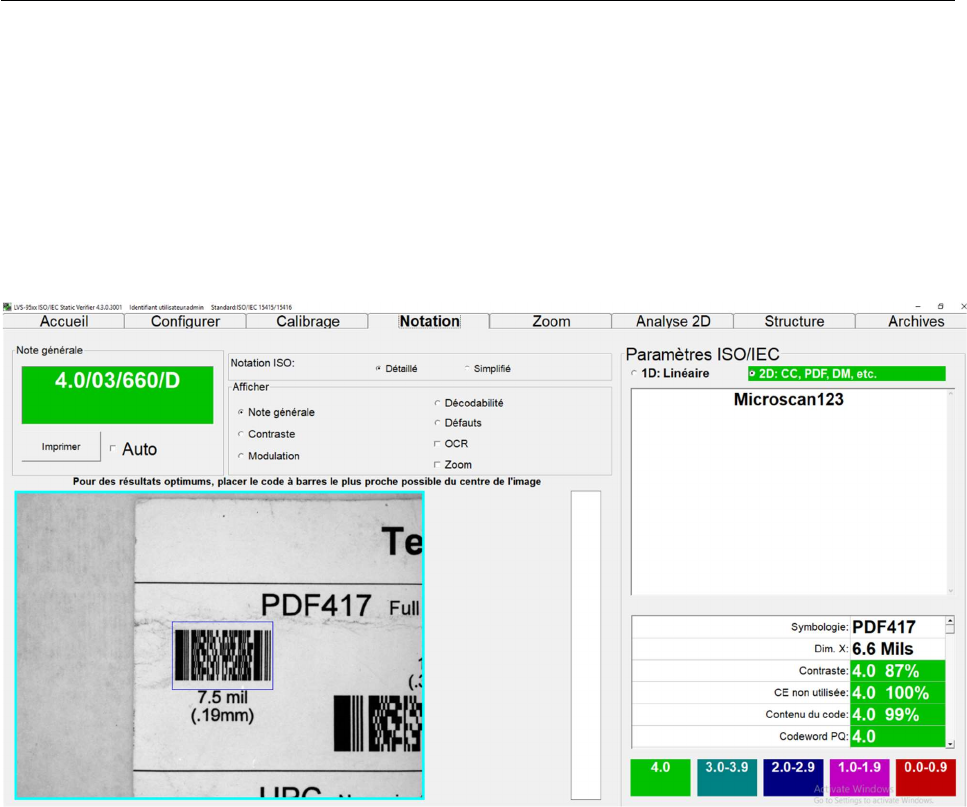Click the LVS-95xx application title icon
Screen dimensions: 967x807
coord(7,306)
